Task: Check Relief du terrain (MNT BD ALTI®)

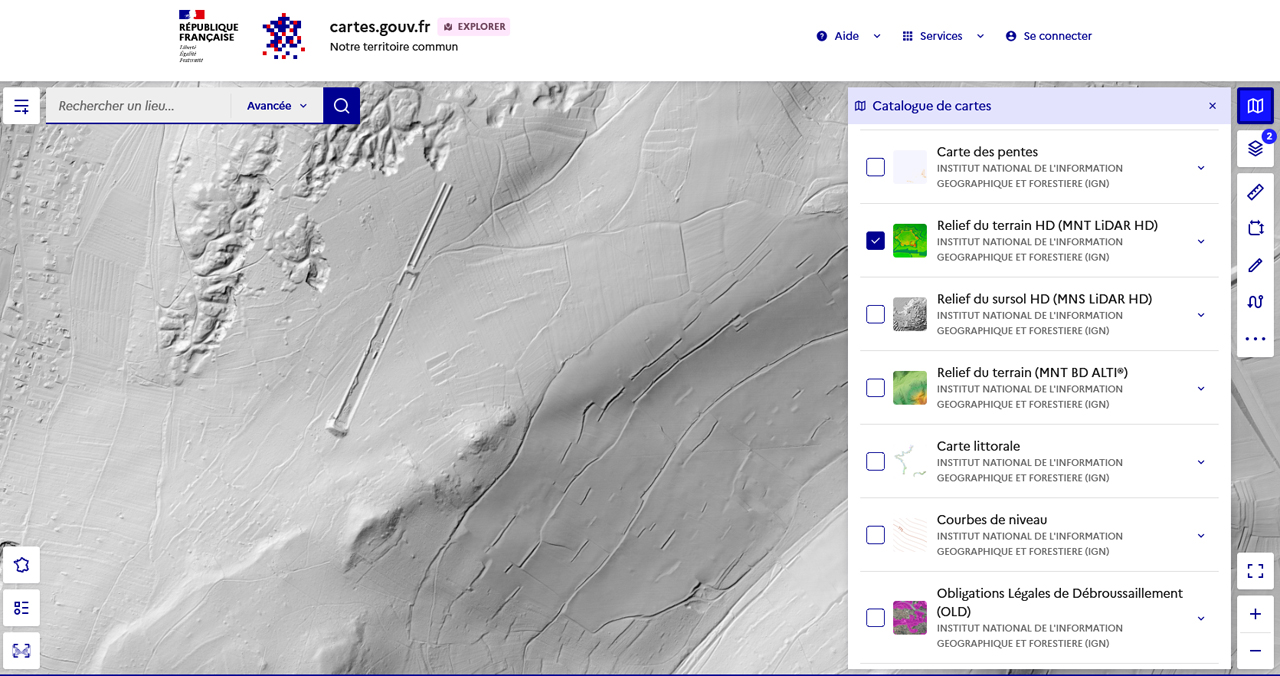Action: coord(875,388)
